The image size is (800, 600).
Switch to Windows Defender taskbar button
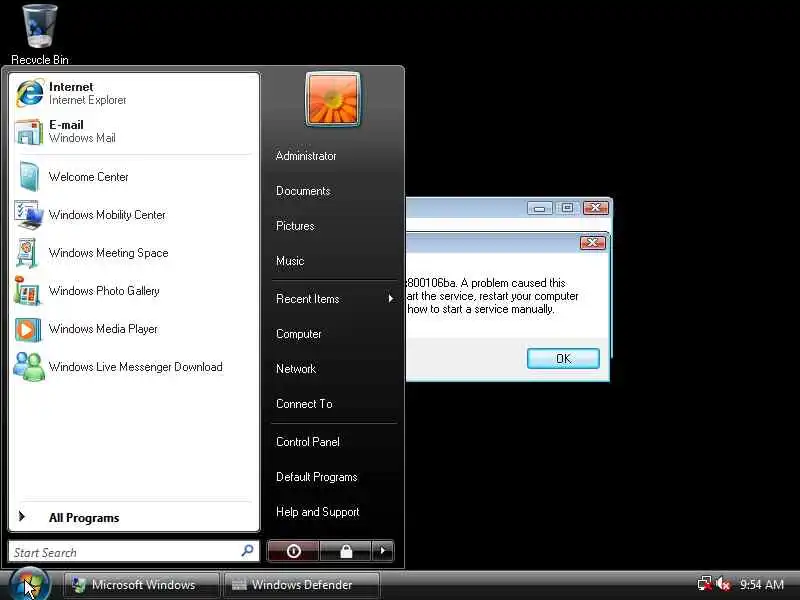tap(302, 585)
